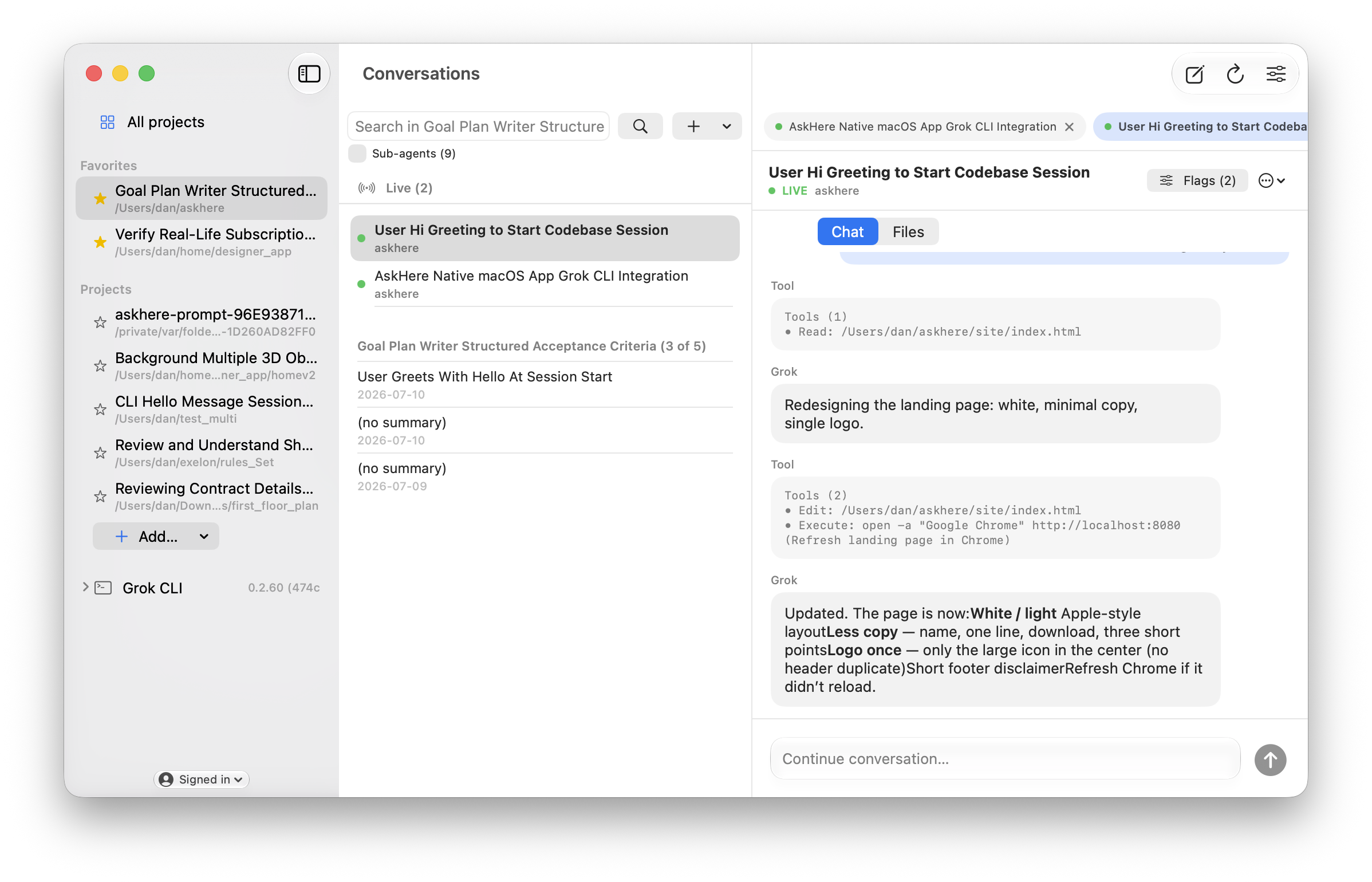Click the search magnifier button

click(x=640, y=126)
